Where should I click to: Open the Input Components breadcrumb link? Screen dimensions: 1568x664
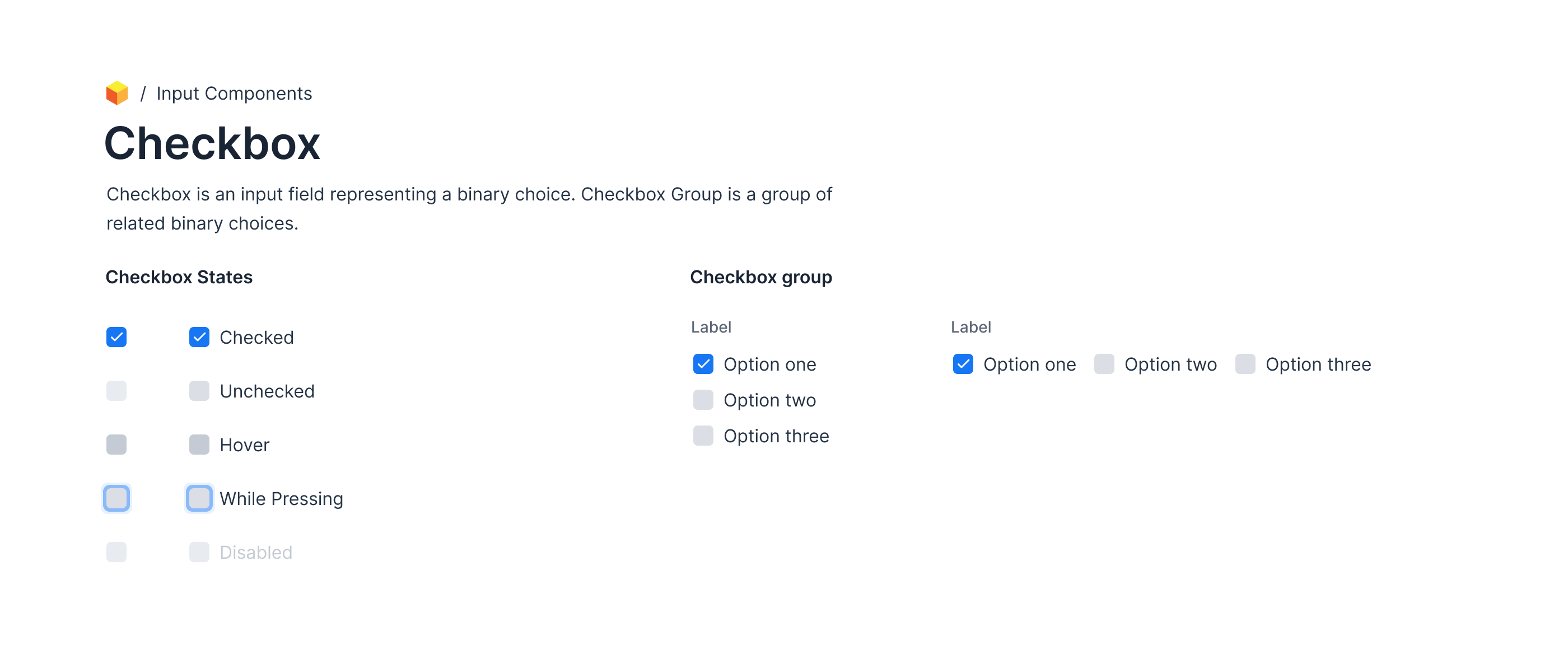234,93
